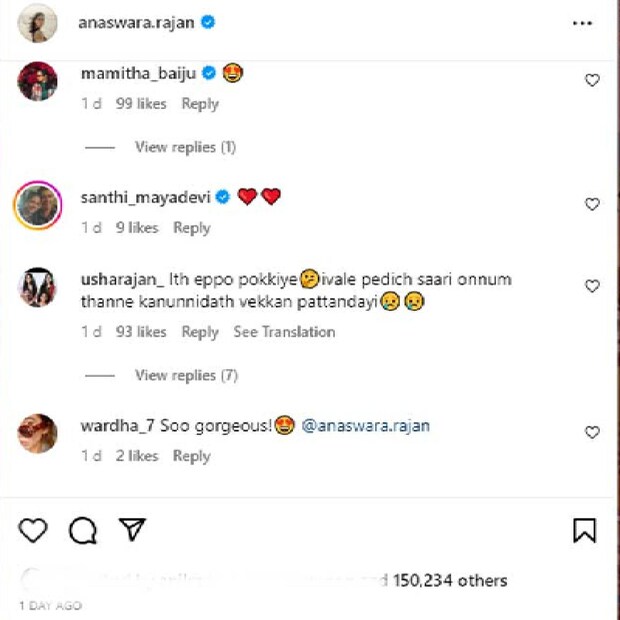View the 150,234 others likes list
The image size is (620, 620).
tap(450, 580)
